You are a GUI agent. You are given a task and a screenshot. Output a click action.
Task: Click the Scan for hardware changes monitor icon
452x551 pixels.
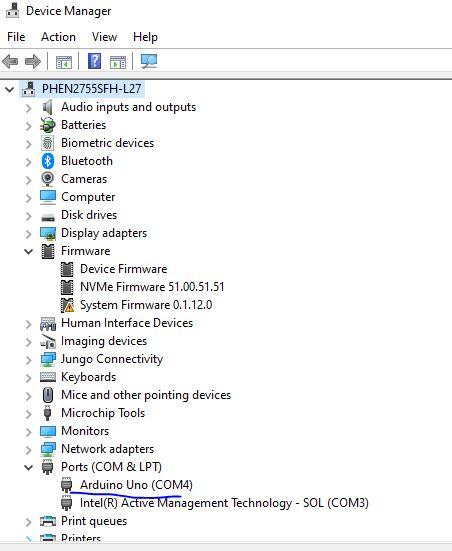pos(149,61)
